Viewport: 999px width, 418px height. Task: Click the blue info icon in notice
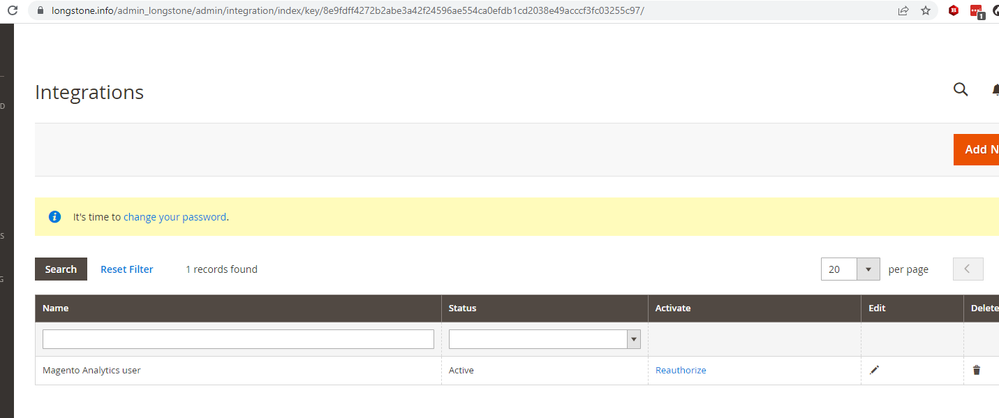click(55, 217)
